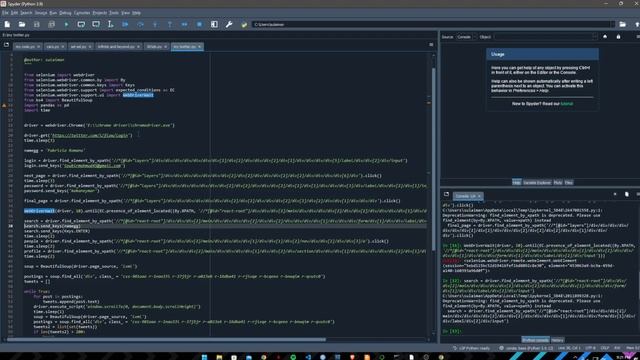640x360 pixels.
Task: Click the Help pane home icon
Action: coord(605,37)
